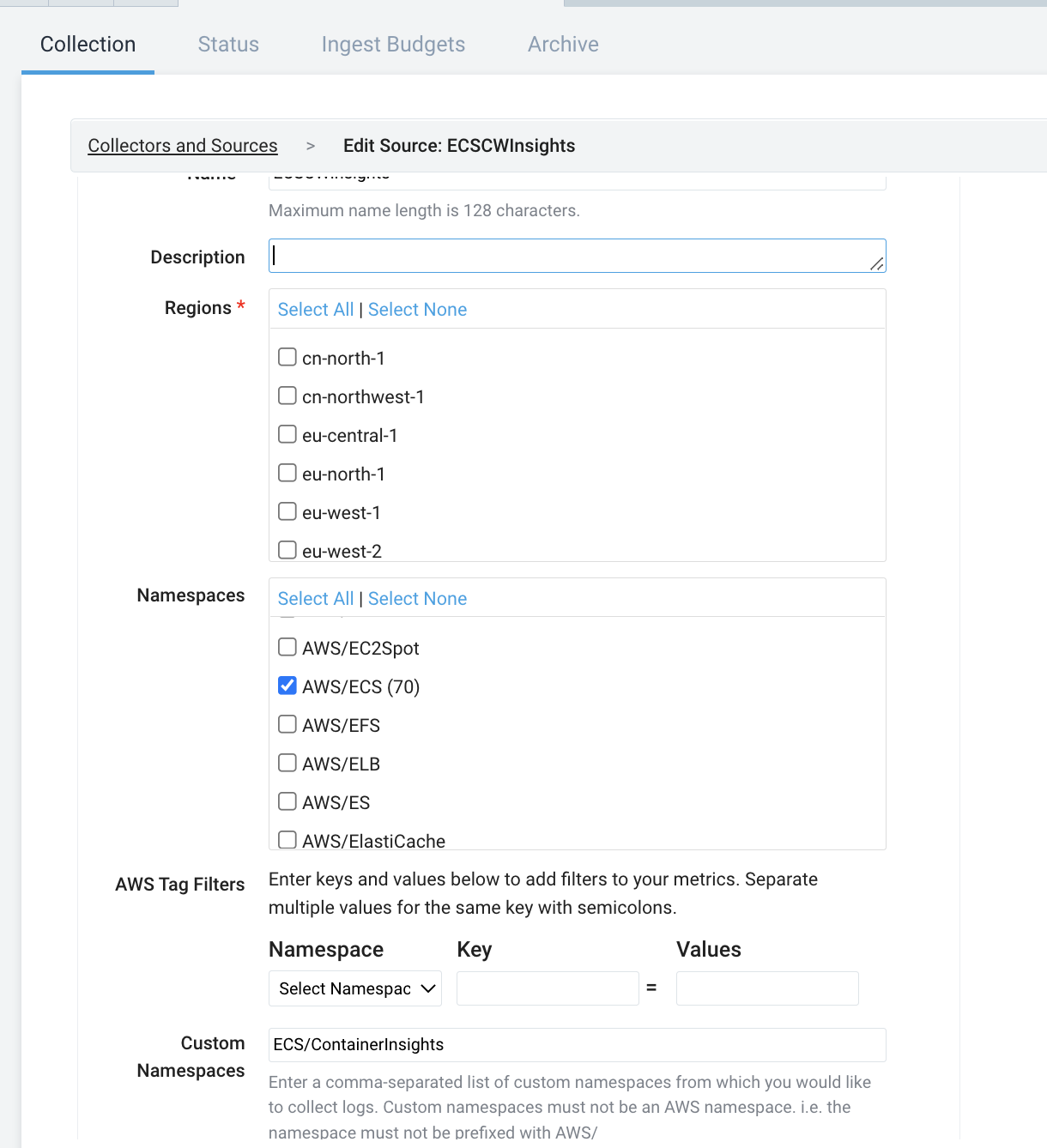1047x1148 pixels.
Task: Open the Ingest Budgets tab
Action: tap(393, 44)
